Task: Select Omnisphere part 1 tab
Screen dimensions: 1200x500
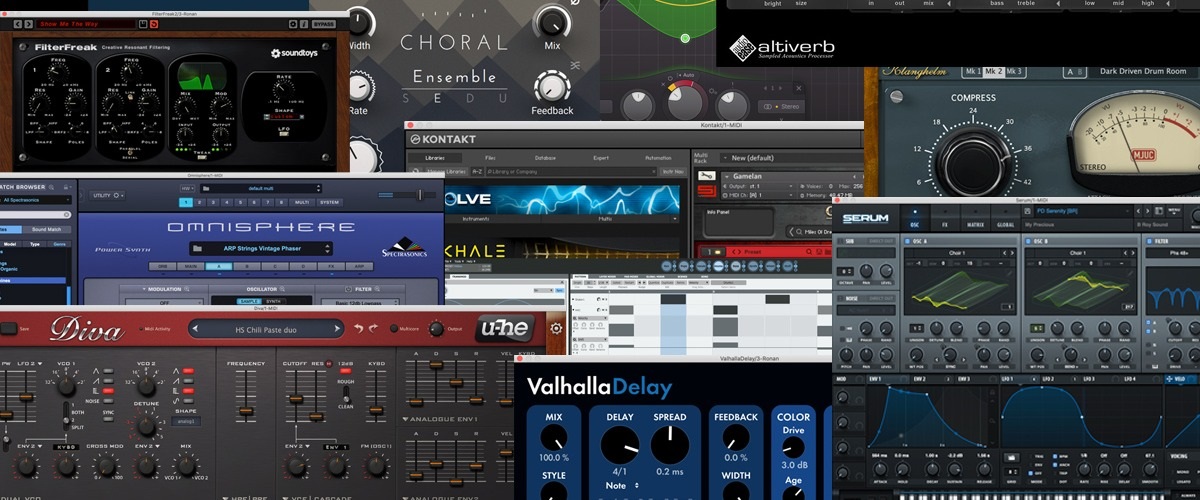Action: [x=186, y=202]
